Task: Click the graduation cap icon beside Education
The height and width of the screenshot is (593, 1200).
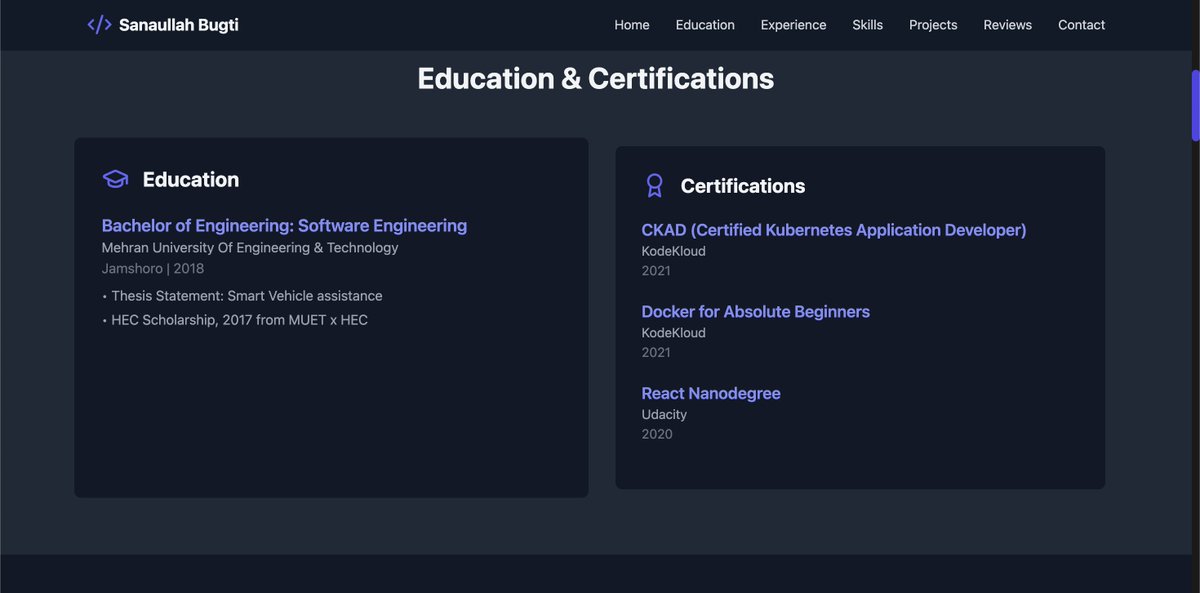Action: point(115,177)
